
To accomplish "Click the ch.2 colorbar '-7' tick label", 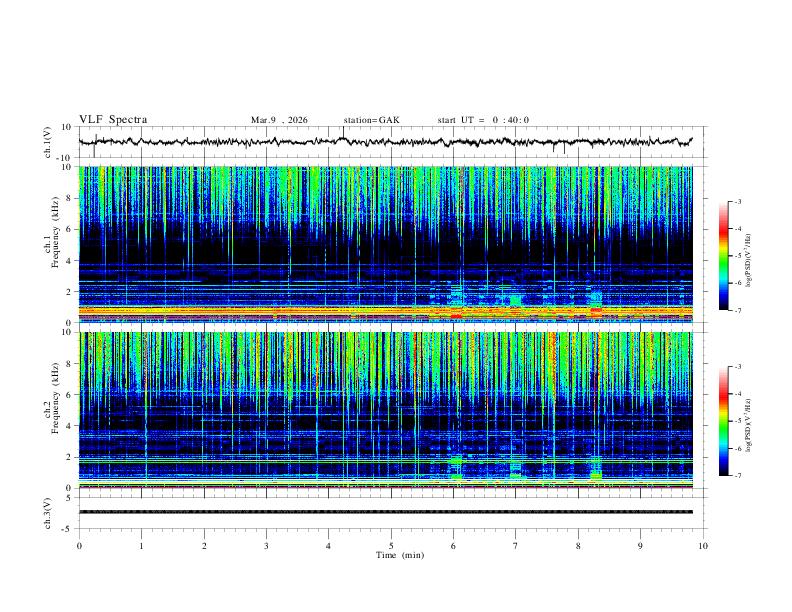I will point(738,476).
